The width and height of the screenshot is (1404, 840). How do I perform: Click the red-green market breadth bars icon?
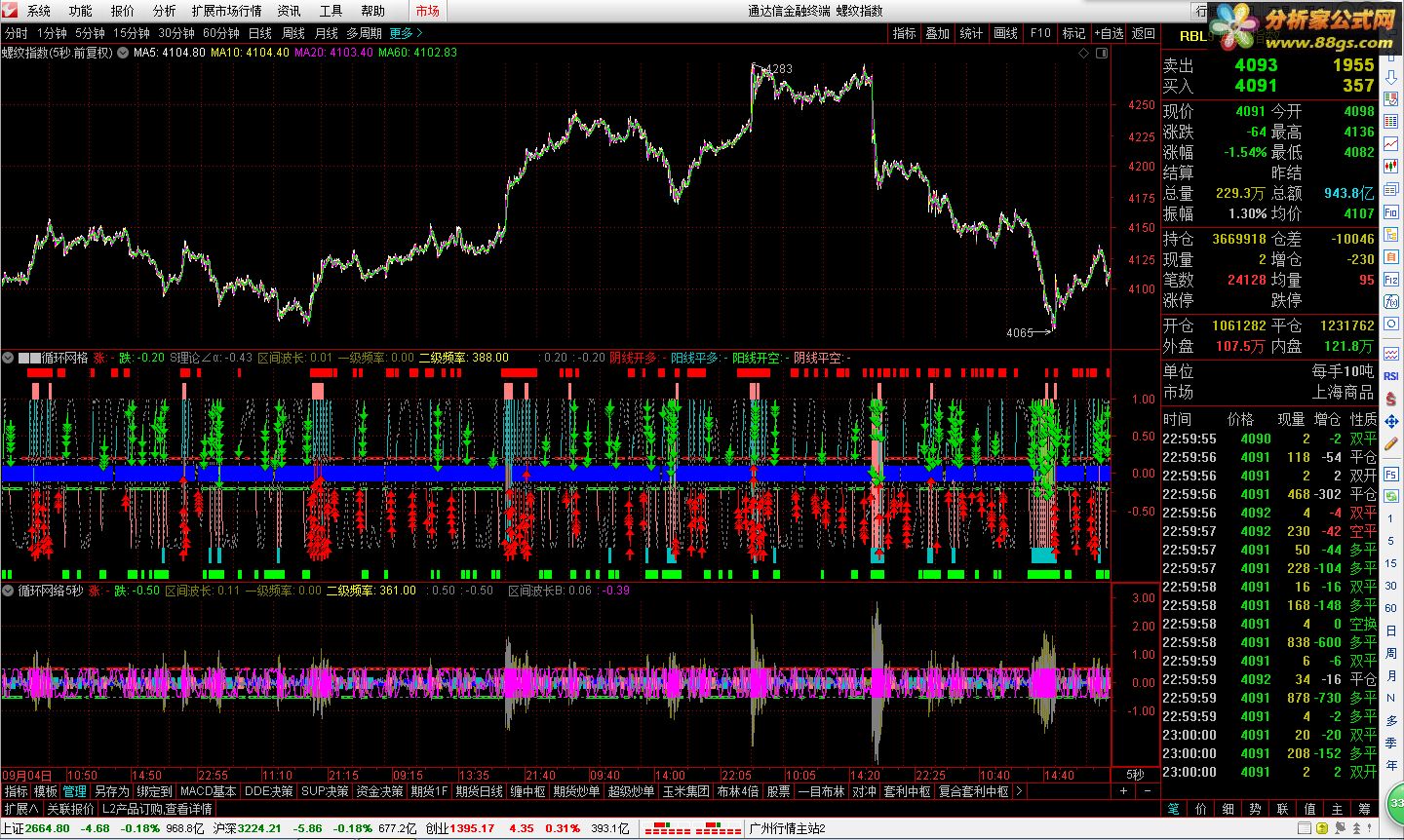(x=693, y=828)
